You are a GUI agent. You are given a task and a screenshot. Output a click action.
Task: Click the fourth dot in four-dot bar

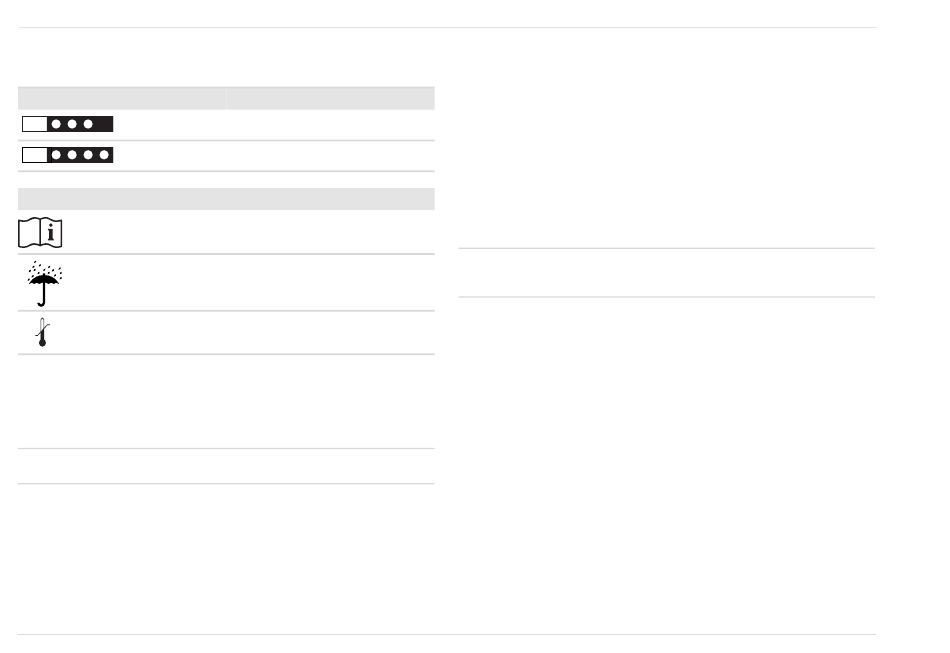click(x=104, y=155)
